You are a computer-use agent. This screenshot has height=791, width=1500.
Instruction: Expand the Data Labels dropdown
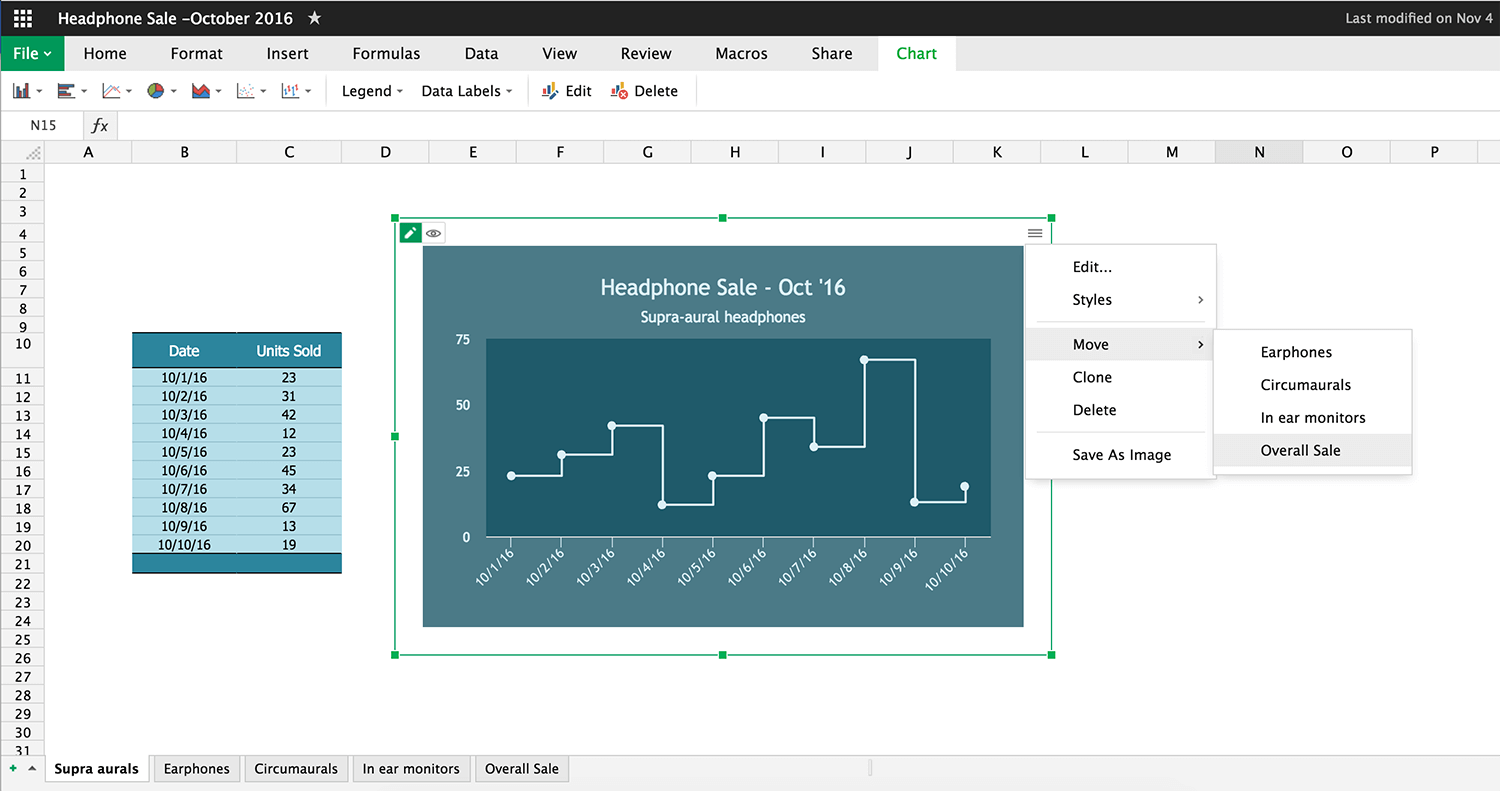point(466,91)
